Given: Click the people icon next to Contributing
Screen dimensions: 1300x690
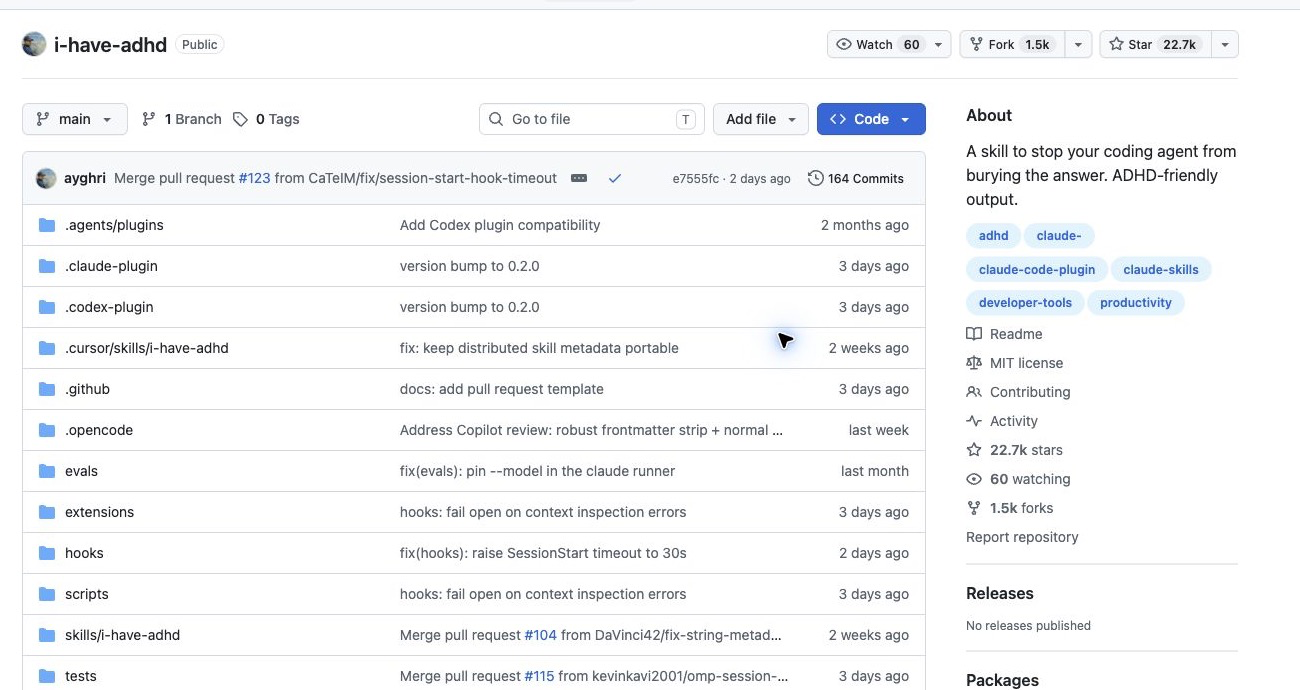Looking at the screenshot, I should click(x=974, y=392).
